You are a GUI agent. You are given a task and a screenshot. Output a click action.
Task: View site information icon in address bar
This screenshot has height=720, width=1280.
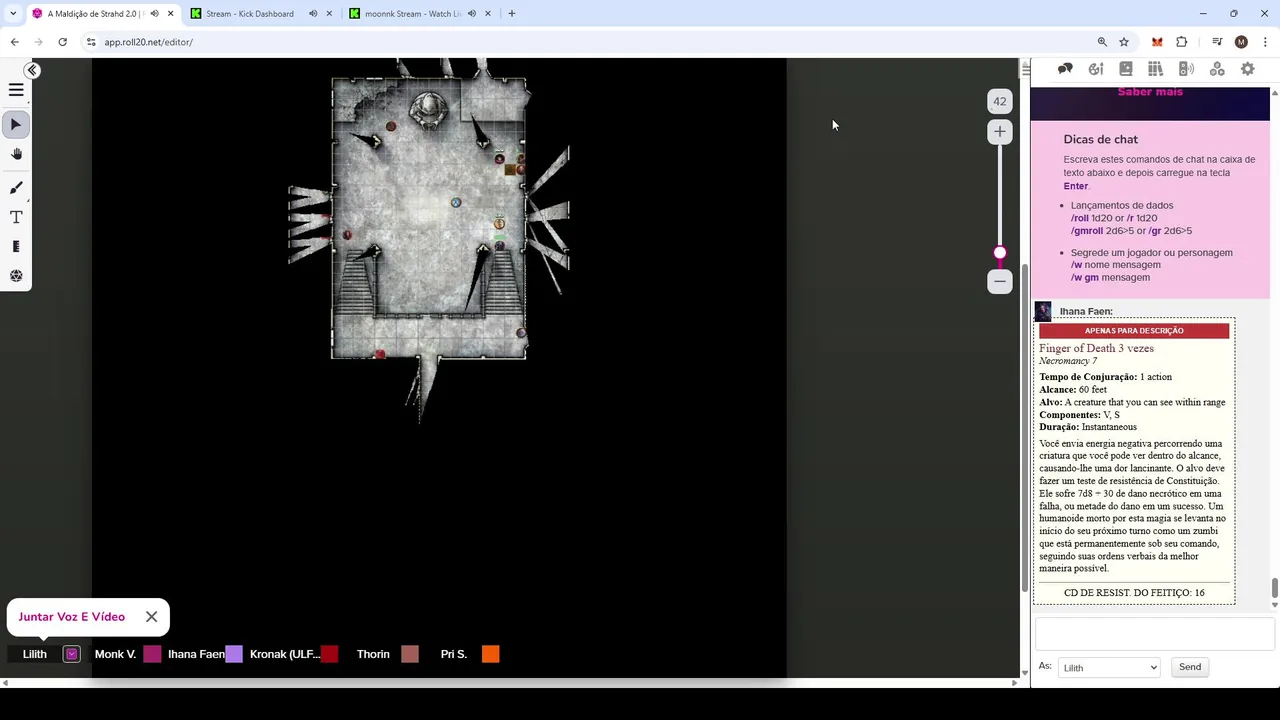(91, 42)
